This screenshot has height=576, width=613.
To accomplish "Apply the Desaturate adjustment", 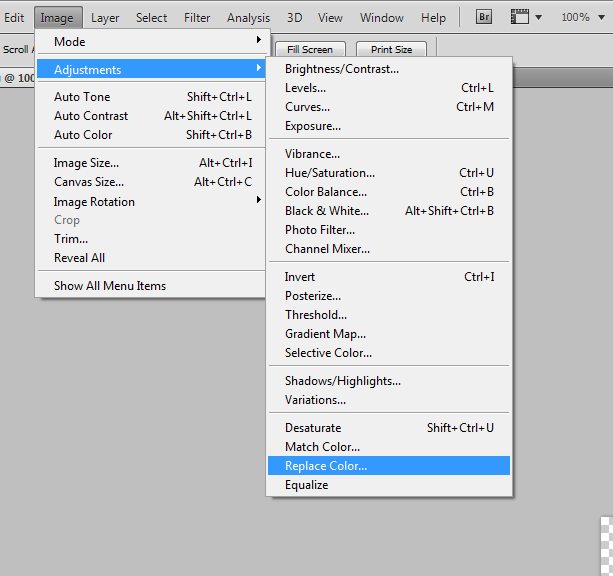I will [x=313, y=428].
